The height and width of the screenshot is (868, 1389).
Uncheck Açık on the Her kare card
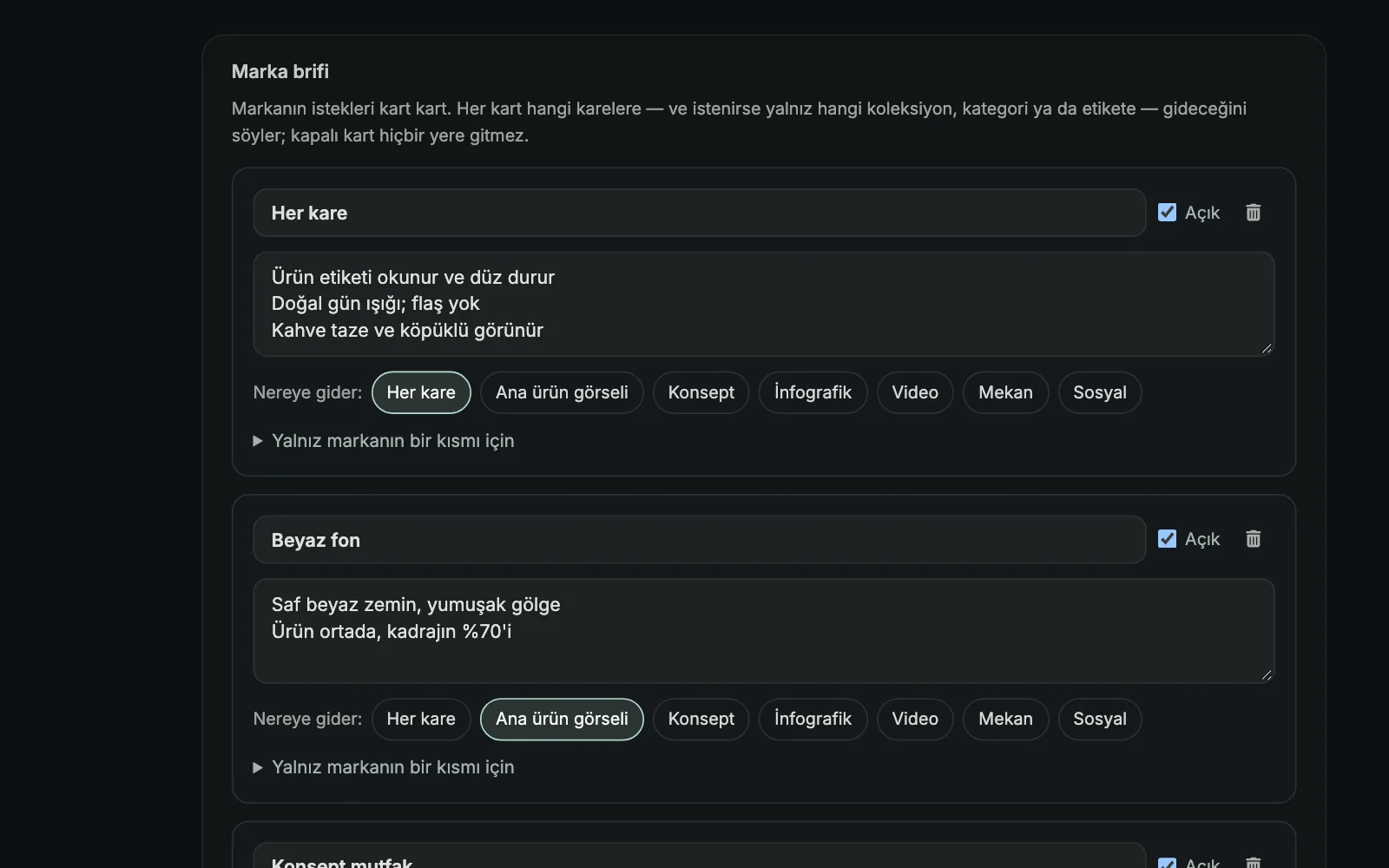(x=1167, y=213)
